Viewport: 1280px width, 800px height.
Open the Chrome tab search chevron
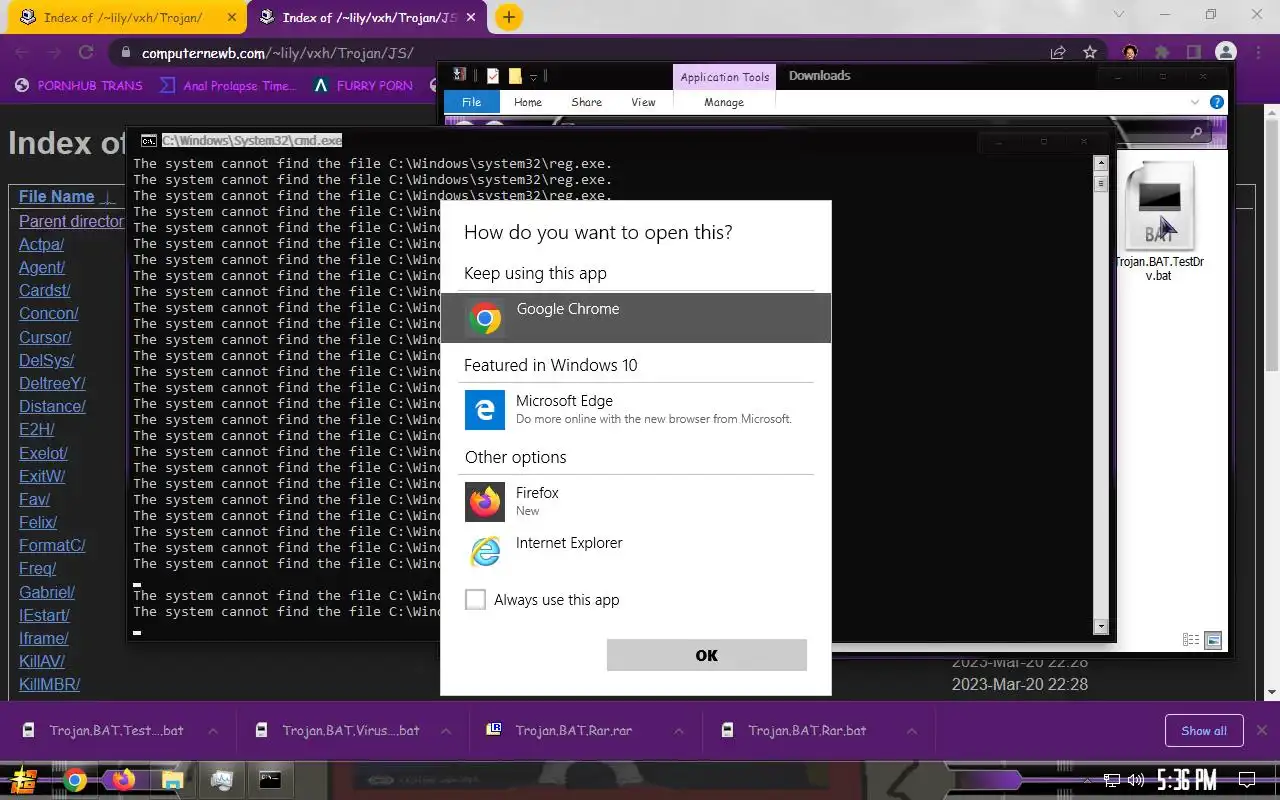tap(1118, 15)
